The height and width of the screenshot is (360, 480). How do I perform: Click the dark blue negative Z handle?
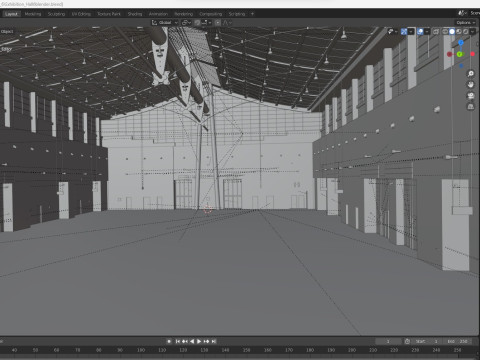(x=461, y=66)
